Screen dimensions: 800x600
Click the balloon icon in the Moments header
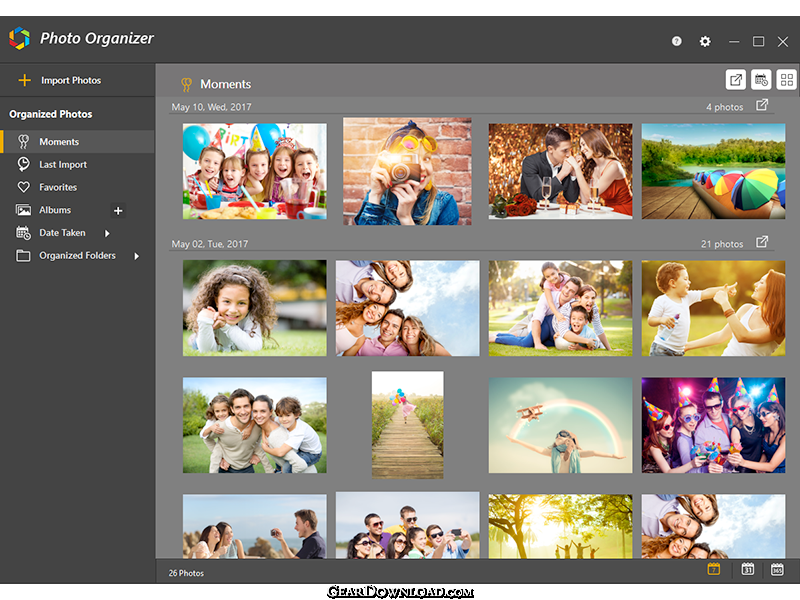(186, 84)
